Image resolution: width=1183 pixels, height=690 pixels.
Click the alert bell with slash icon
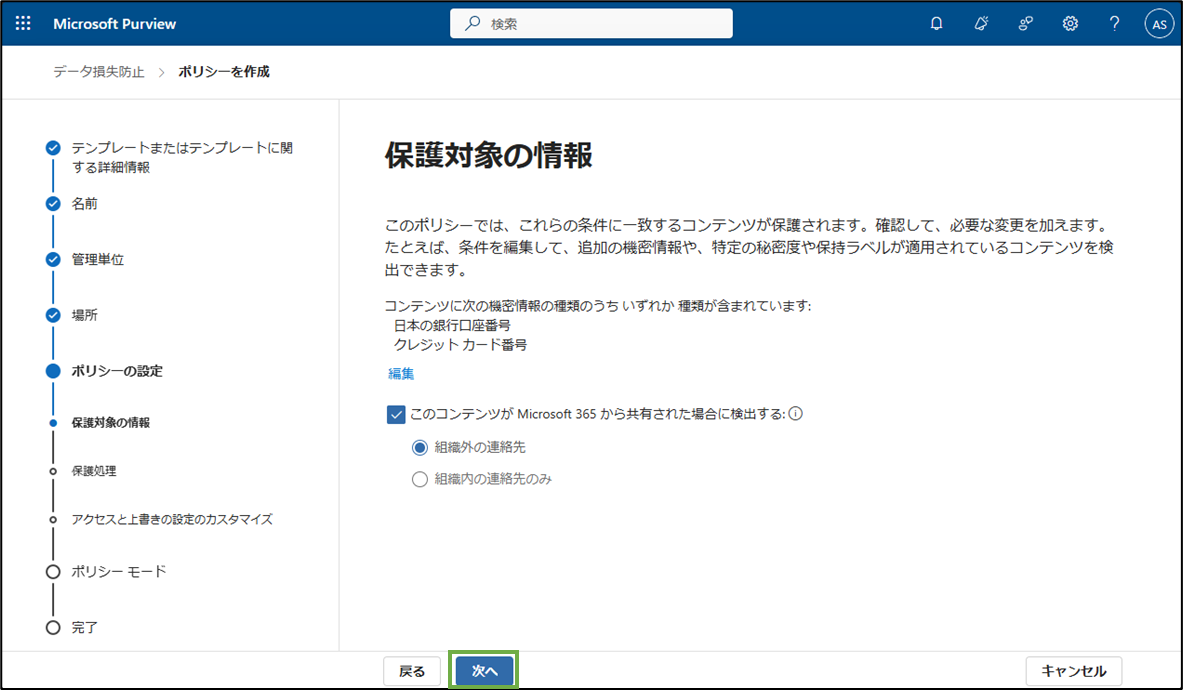click(981, 23)
